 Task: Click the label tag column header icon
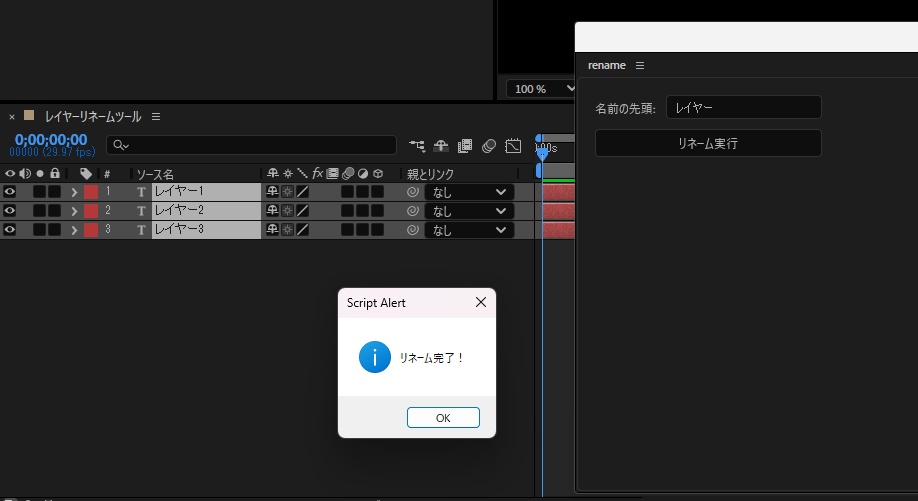click(86, 173)
